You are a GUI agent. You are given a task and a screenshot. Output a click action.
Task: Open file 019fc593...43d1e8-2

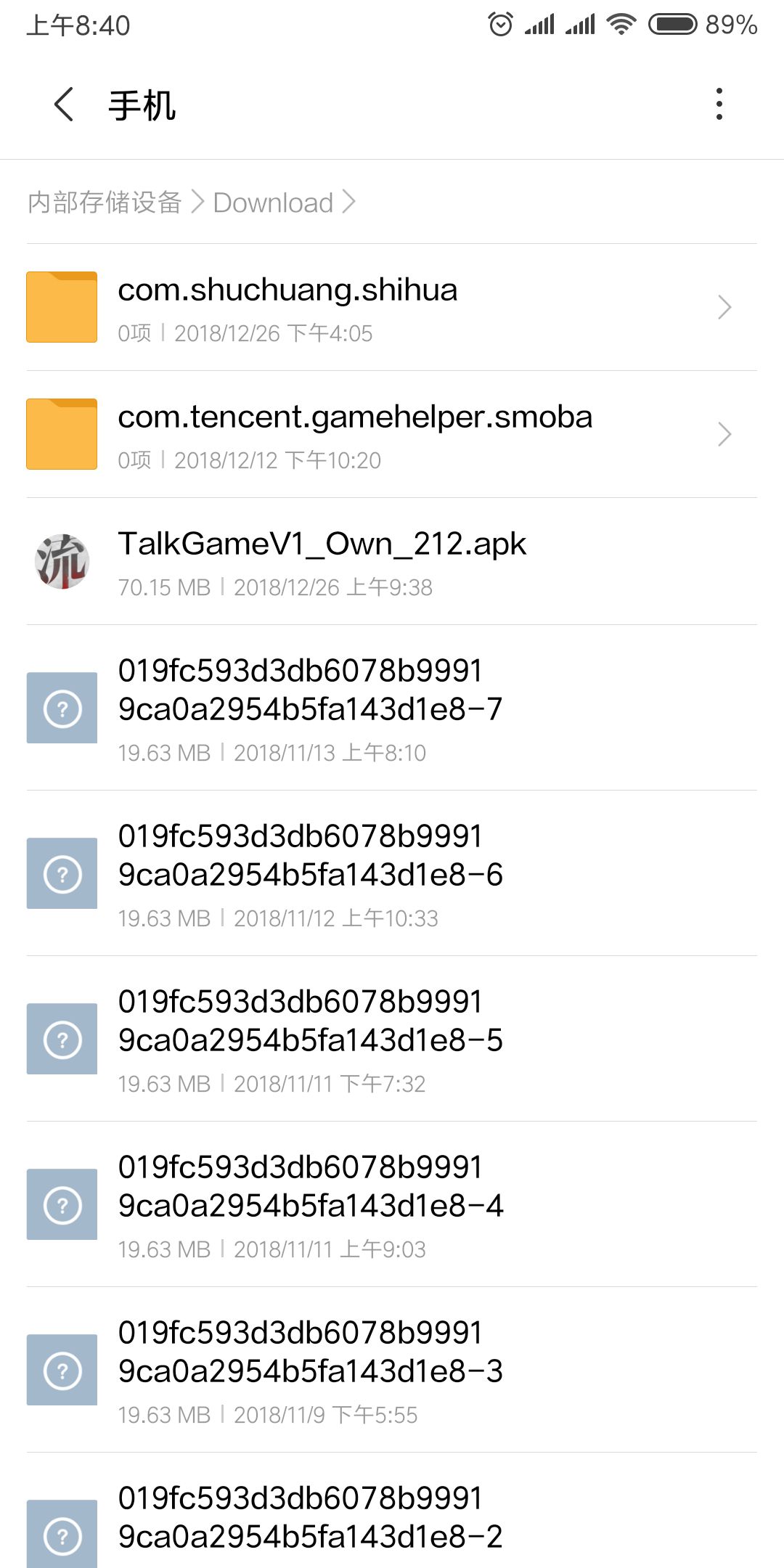pyautogui.click(x=311, y=1517)
